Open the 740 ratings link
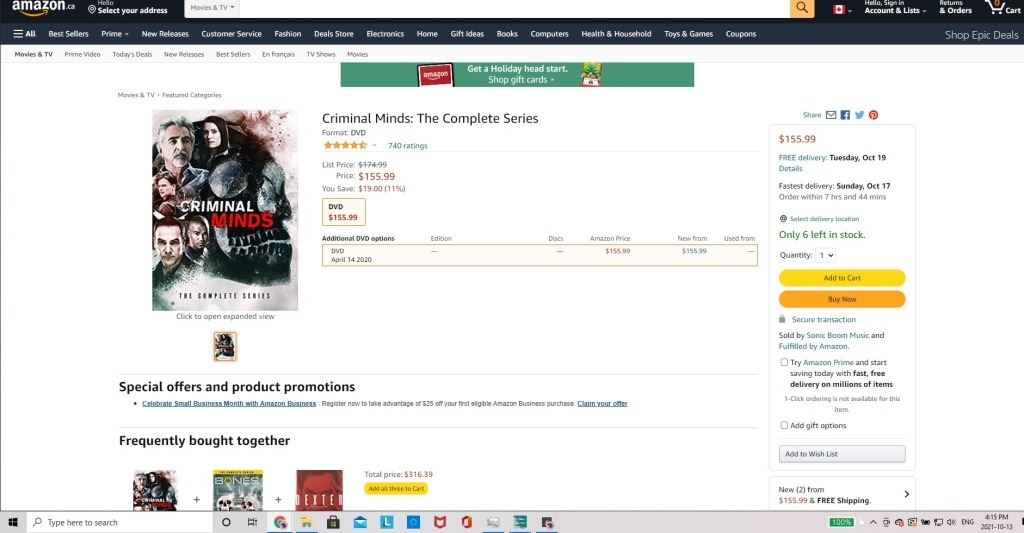Screen dimensions: 1024x533 pos(408,146)
